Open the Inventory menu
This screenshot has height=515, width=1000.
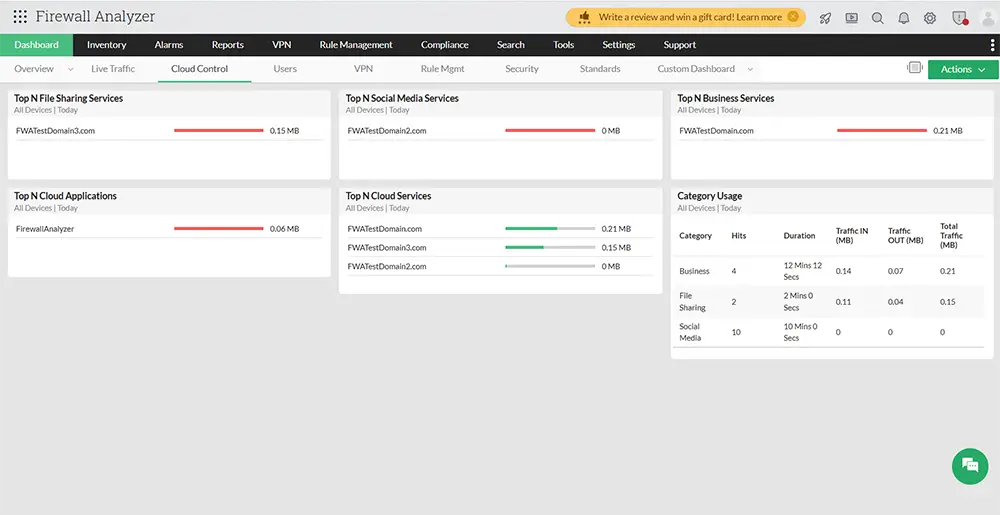point(107,45)
